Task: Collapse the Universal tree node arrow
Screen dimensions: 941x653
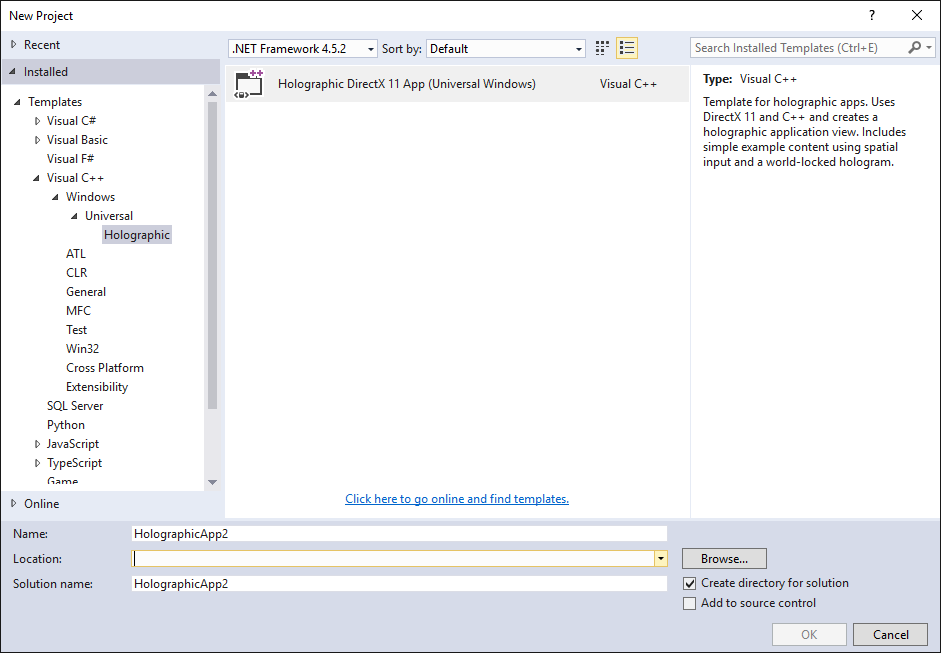Action: pyautogui.click(x=74, y=216)
